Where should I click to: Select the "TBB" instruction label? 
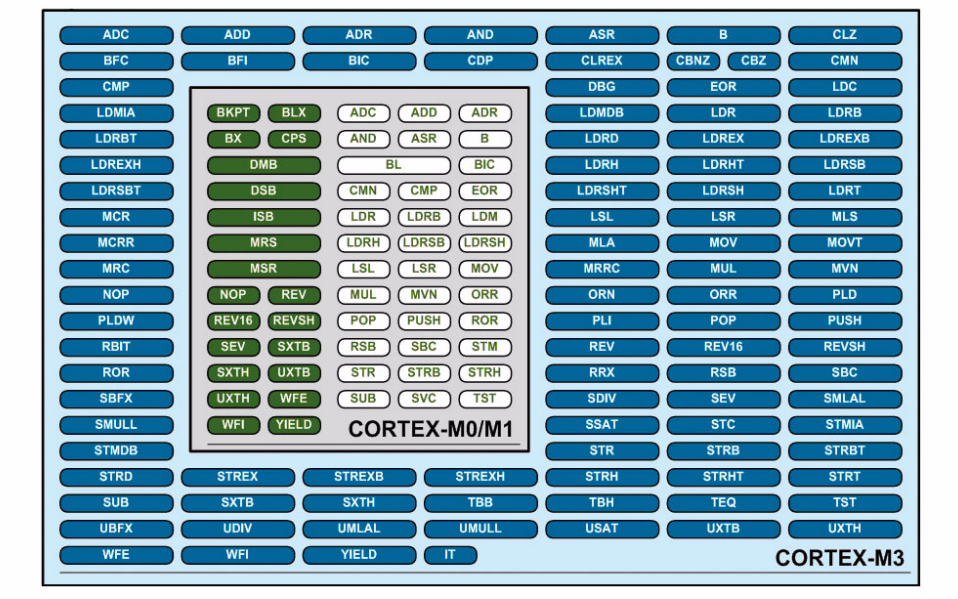point(480,502)
